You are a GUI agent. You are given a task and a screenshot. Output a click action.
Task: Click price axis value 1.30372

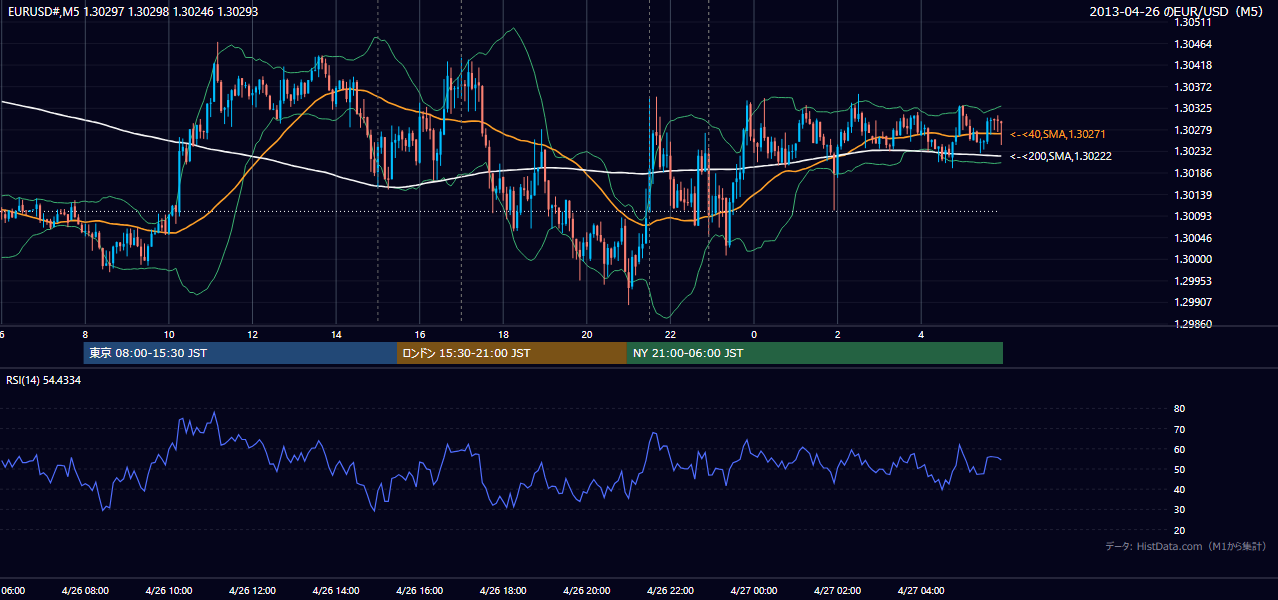click(x=1194, y=87)
